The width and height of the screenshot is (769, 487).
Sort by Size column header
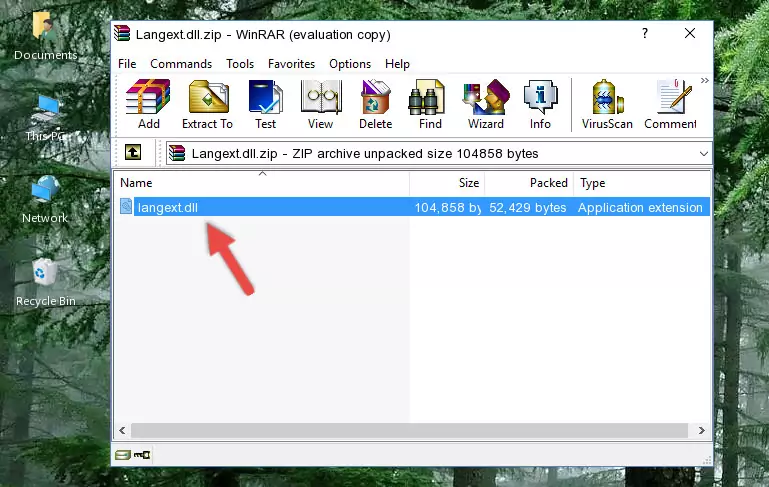coord(447,183)
